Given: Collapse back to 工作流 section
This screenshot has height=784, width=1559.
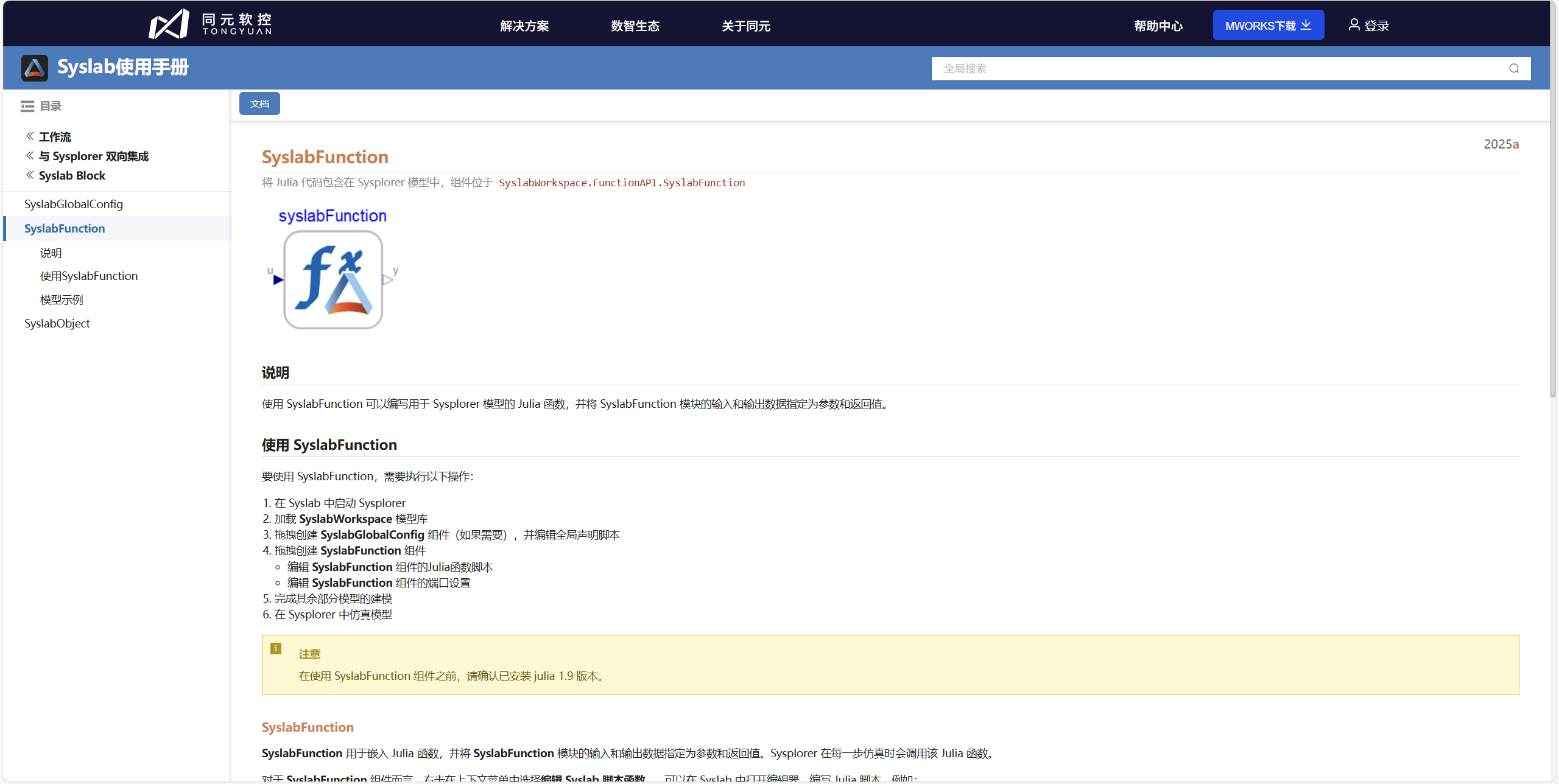Looking at the screenshot, I should pyautogui.click(x=49, y=137).
